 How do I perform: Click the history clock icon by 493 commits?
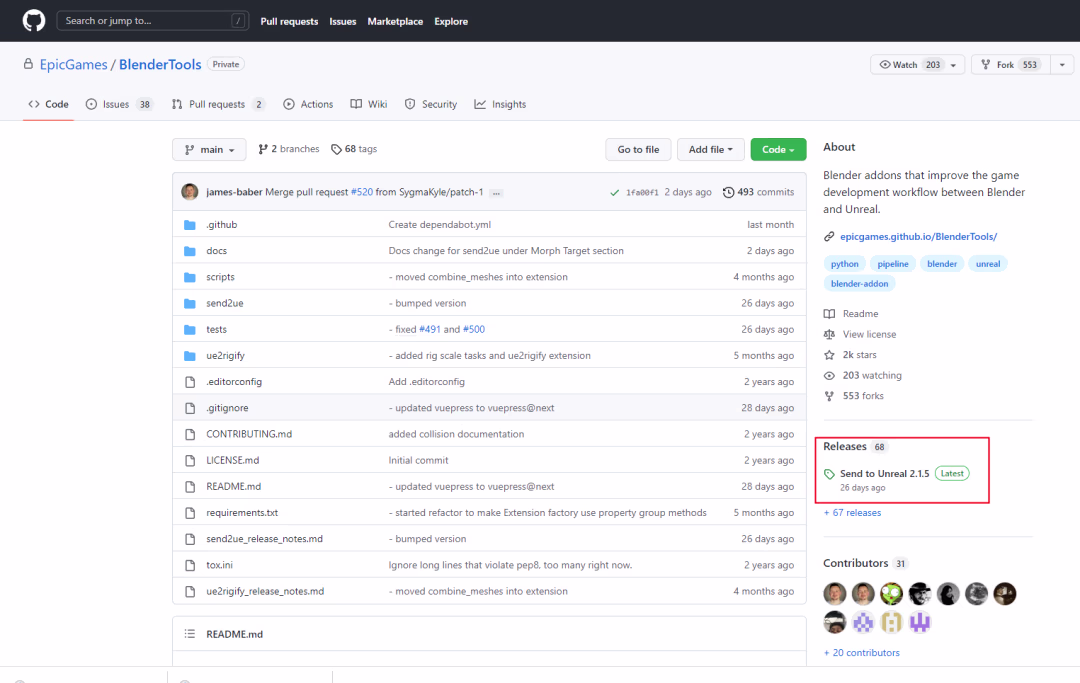coord(728,193)
